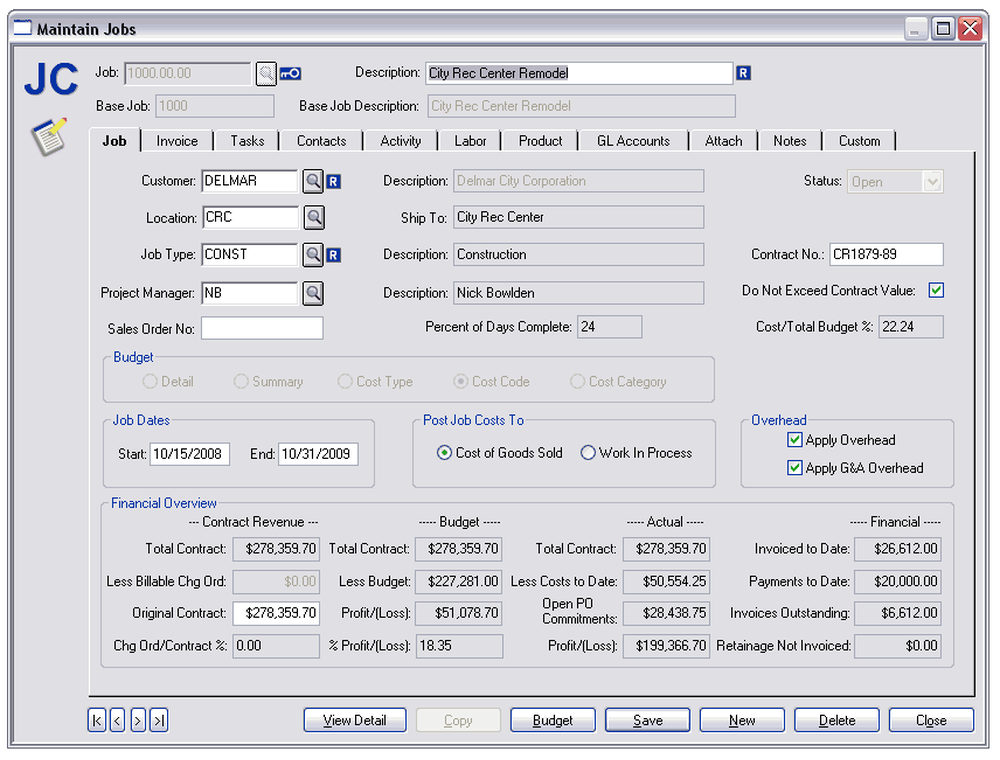Click the R icon beside the Customer field
The image size is (1000, 760).
(x=336, y=181)
